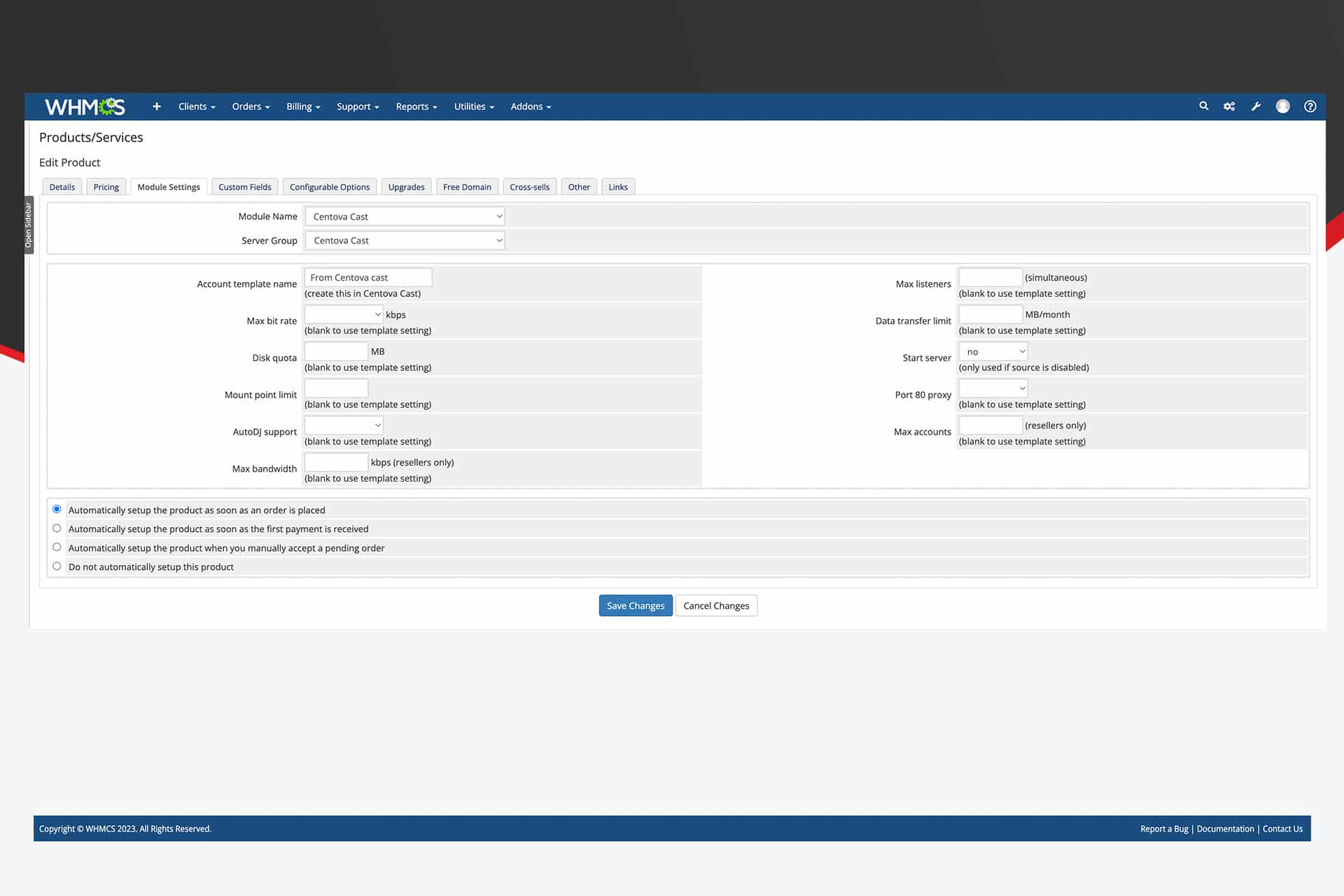
Task: Switch to the Cross-sells tab
Action: click(x=530, y=187)
